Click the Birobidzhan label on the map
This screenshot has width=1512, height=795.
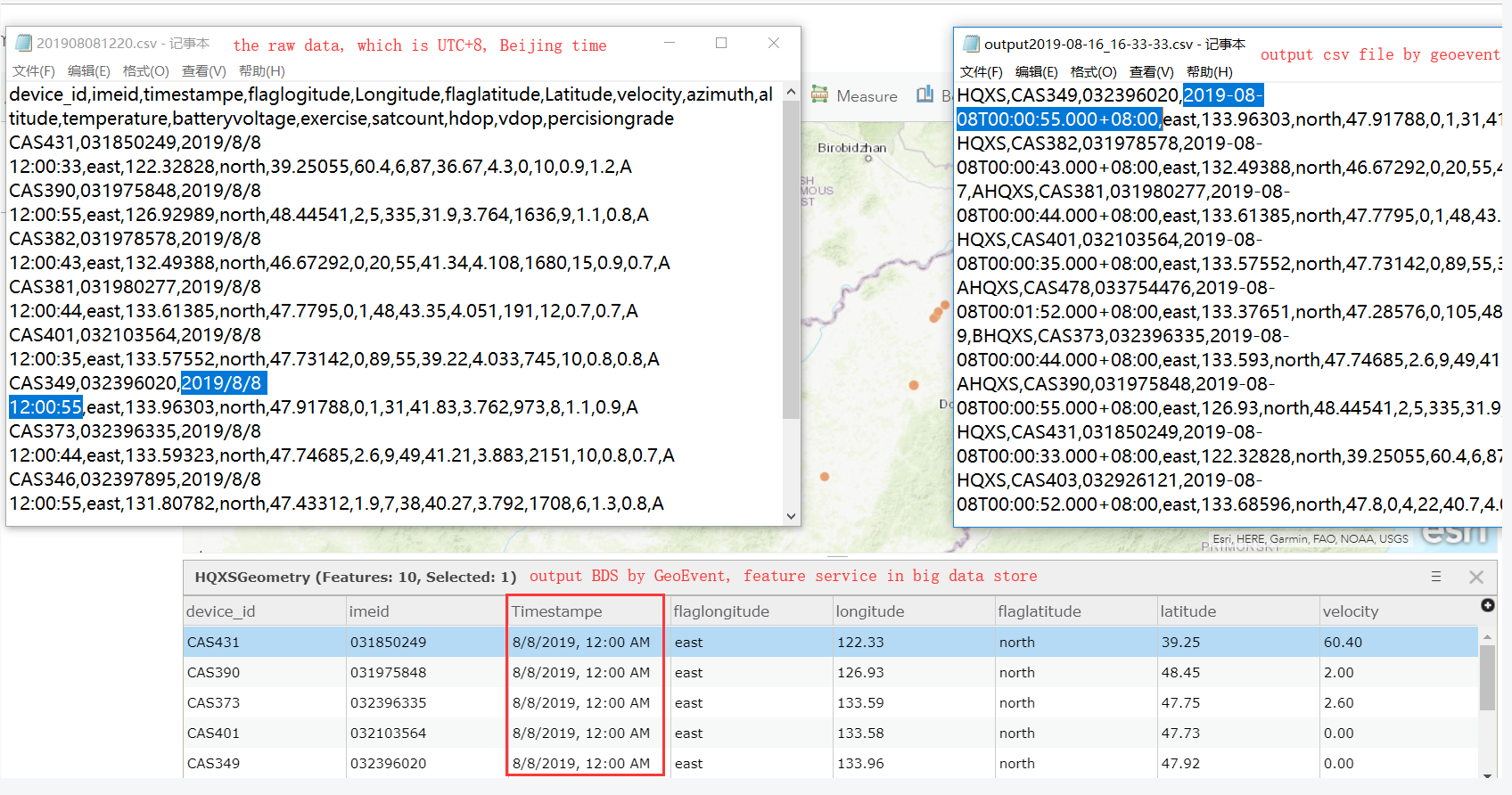coord(852,148)
